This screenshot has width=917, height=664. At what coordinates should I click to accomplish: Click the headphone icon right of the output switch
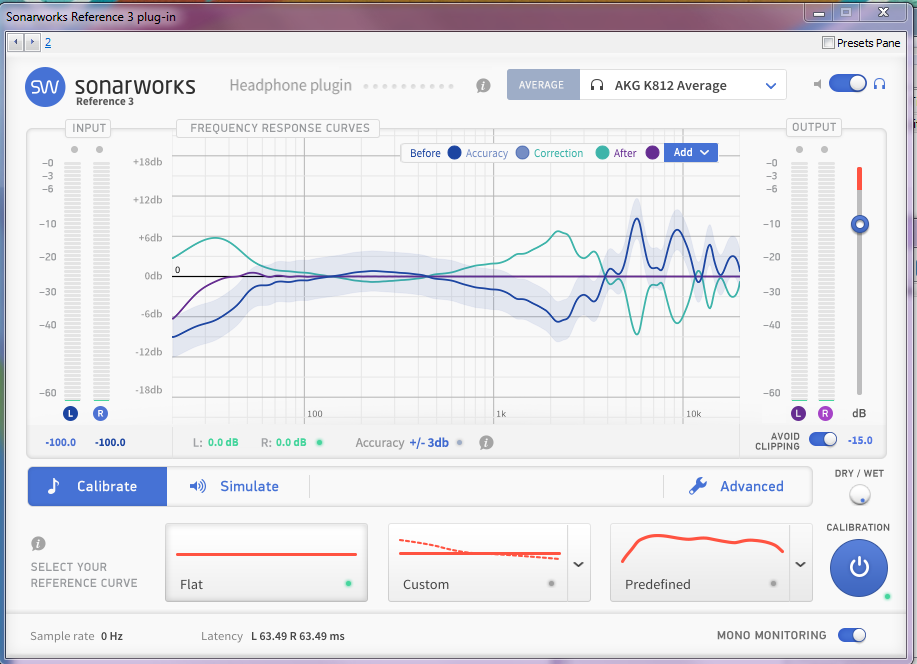879,84
